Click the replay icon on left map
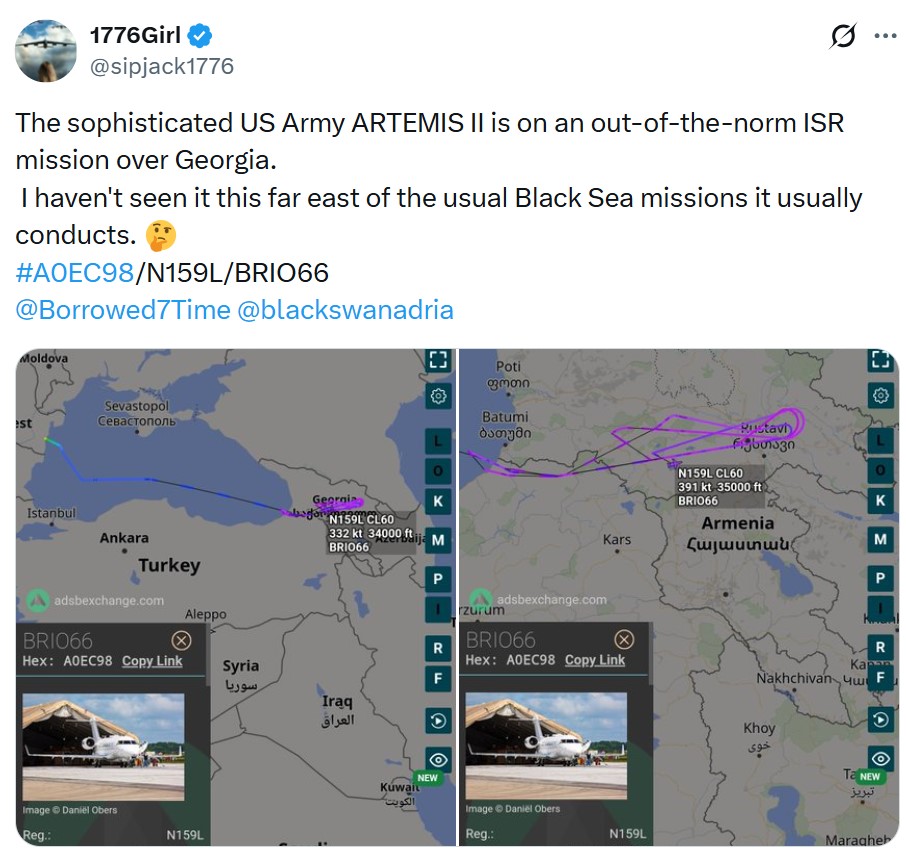This screenshot has height=854, width=906. (438, 721)
